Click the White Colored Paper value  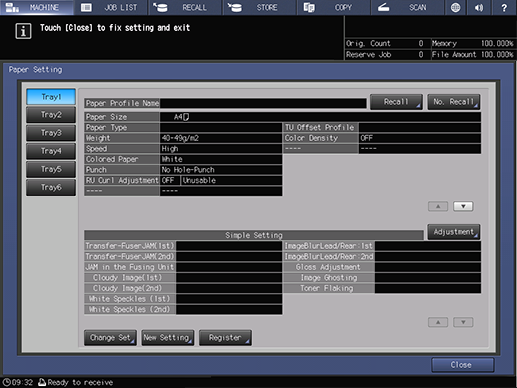click(x=221, y=159)
